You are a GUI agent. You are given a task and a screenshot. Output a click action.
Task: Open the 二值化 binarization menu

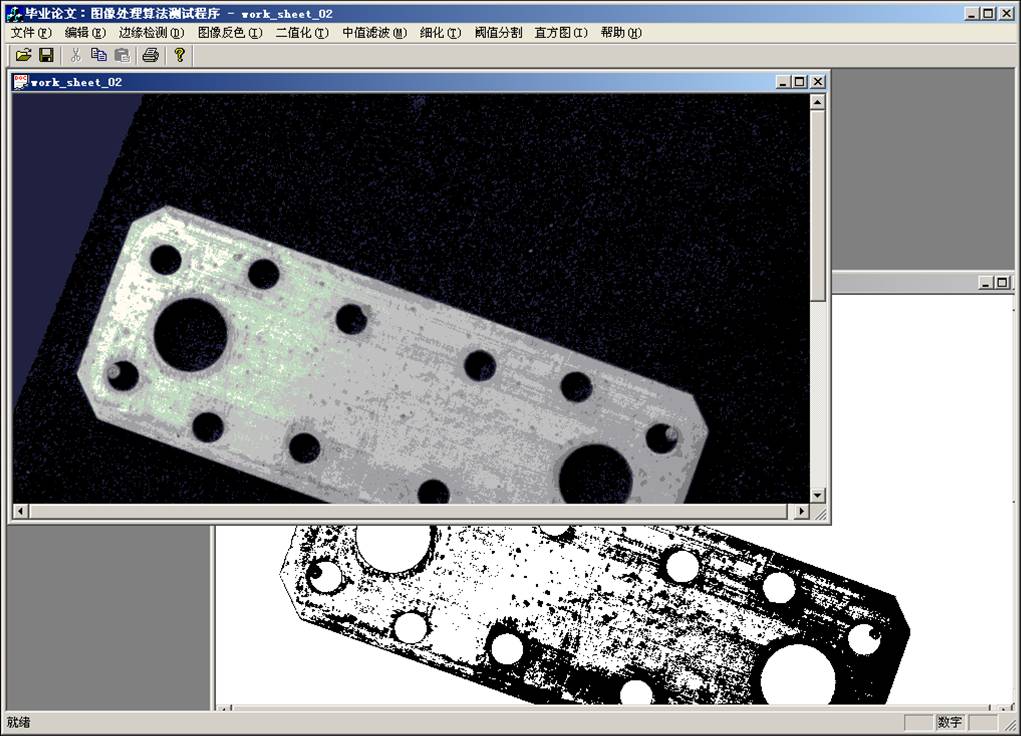tap(301, 33)
